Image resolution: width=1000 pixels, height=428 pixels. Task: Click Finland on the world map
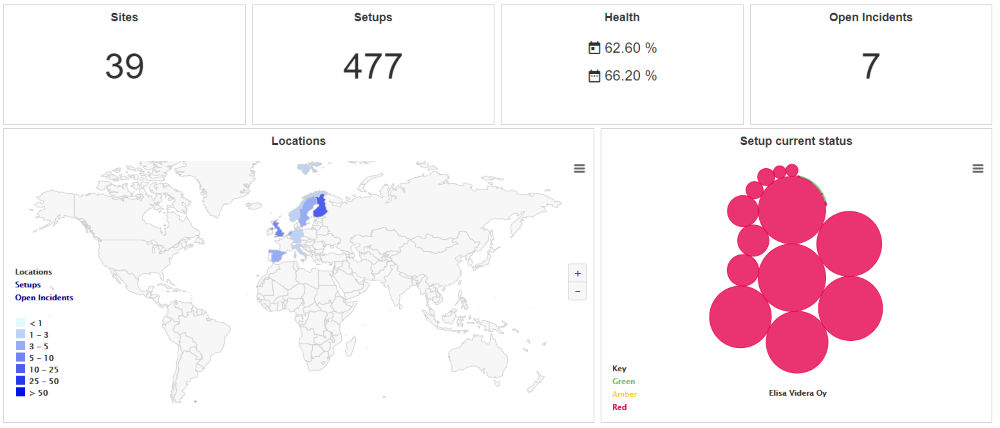pyautogui.click(x=321, y=209)
